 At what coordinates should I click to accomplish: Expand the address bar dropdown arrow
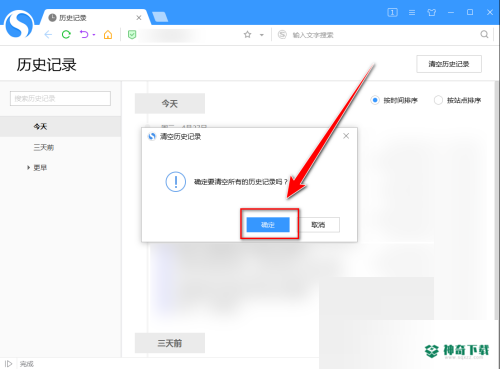[262, 35]
